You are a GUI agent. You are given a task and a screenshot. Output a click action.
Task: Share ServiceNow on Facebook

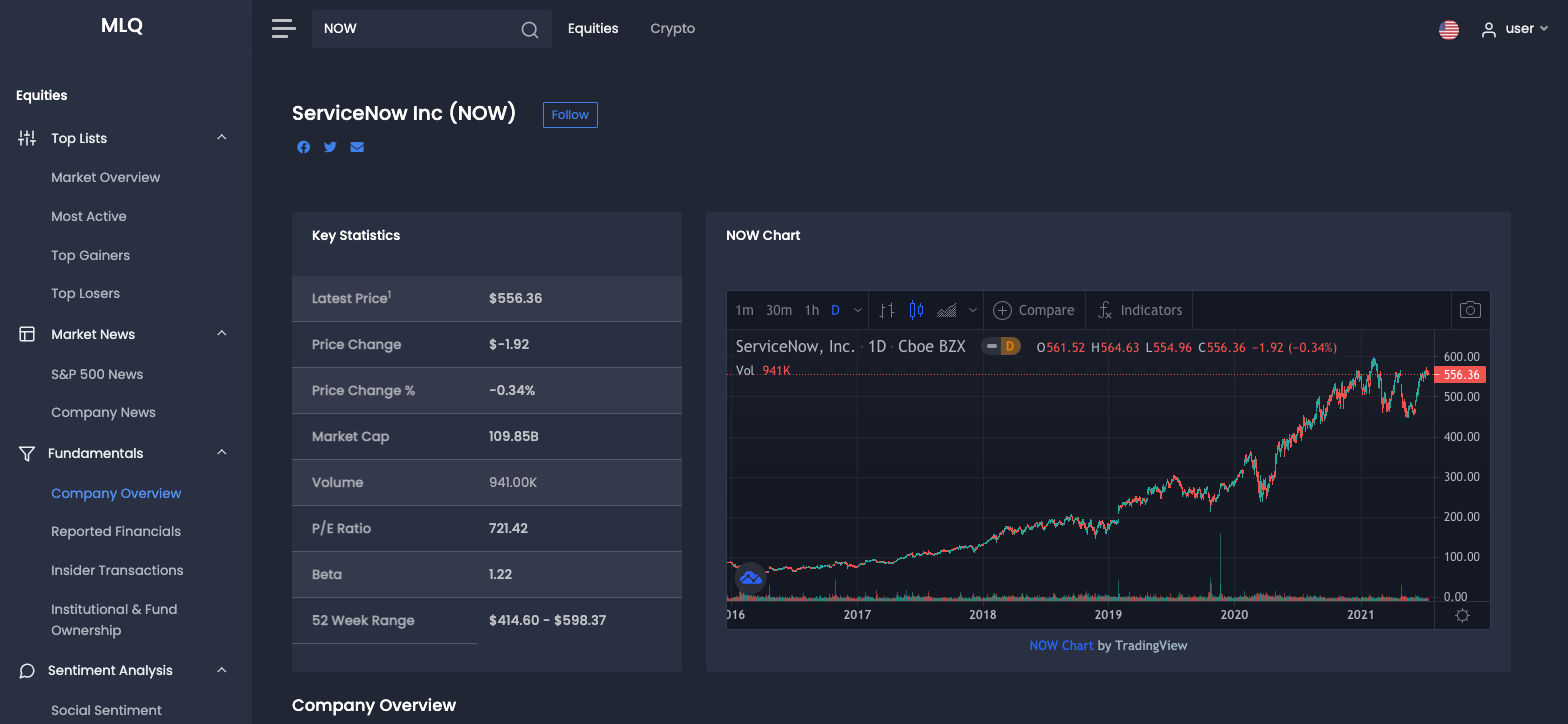tap(304, 147)
